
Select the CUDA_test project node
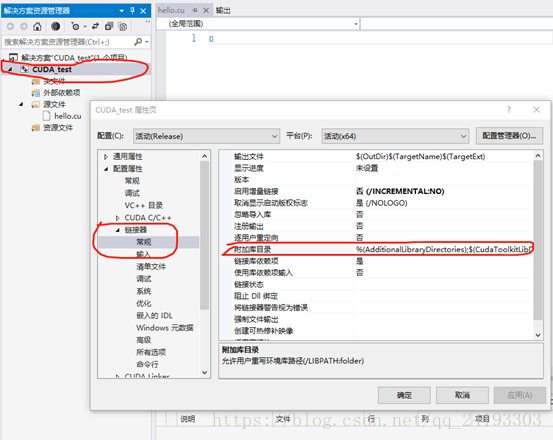(52, 69)
